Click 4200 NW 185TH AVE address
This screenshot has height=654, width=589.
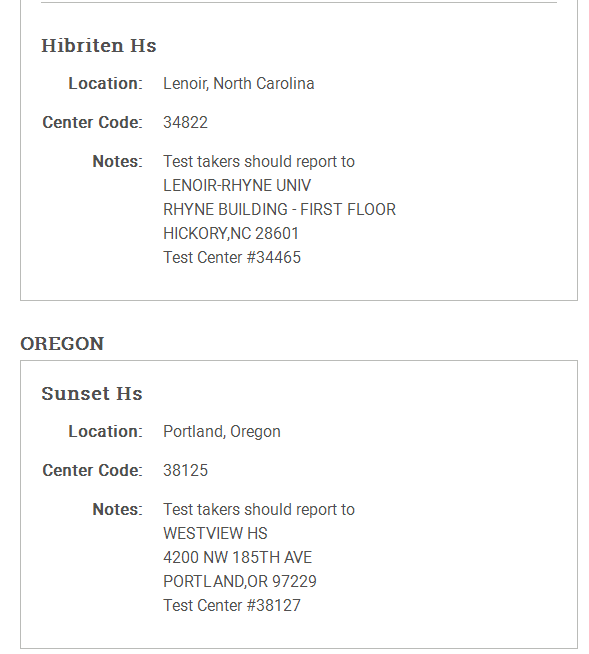point(237,558)
